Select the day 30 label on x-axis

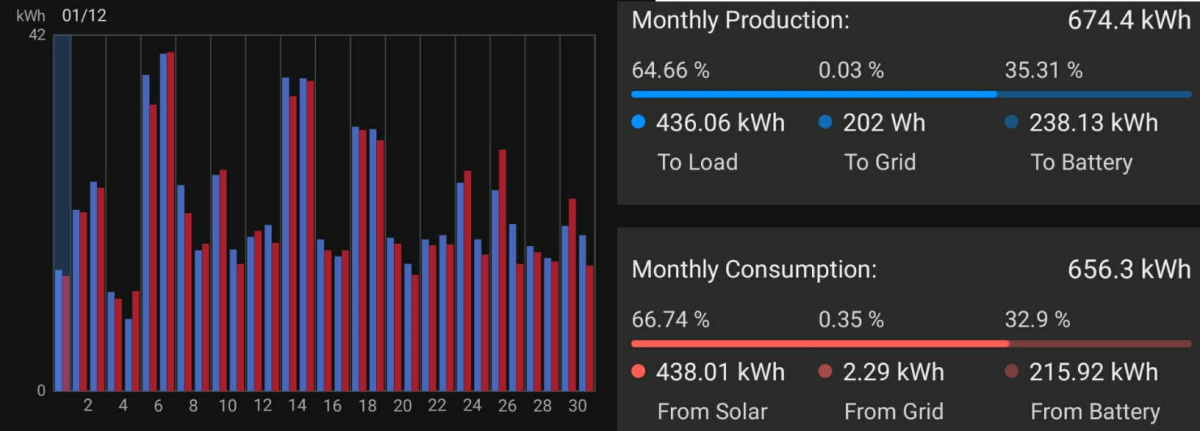pyautogui.click(x=577, y=406)
